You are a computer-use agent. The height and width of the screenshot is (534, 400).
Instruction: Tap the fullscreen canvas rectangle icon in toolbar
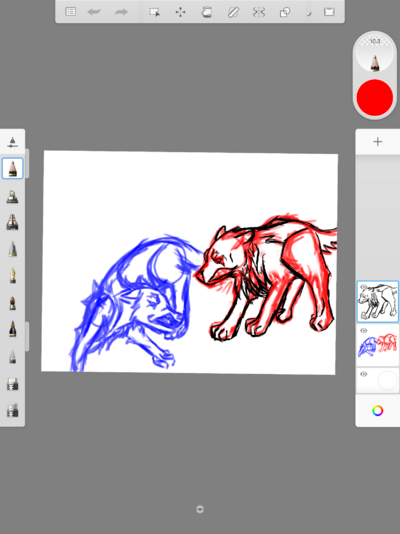tap(329, 12)
